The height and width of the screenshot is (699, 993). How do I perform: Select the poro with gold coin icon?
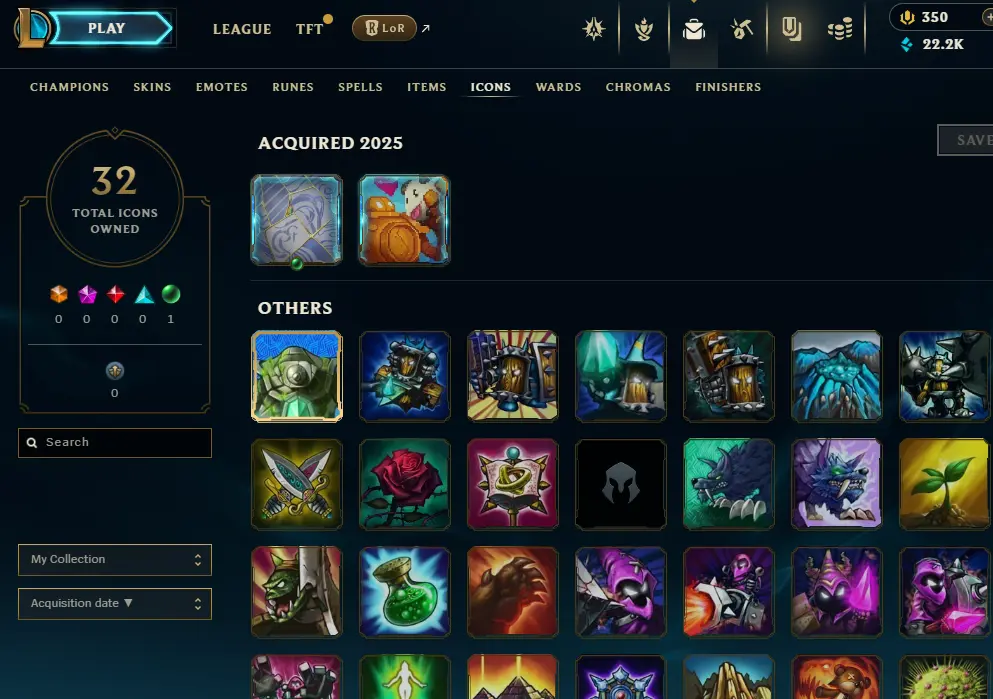[405, 220]
